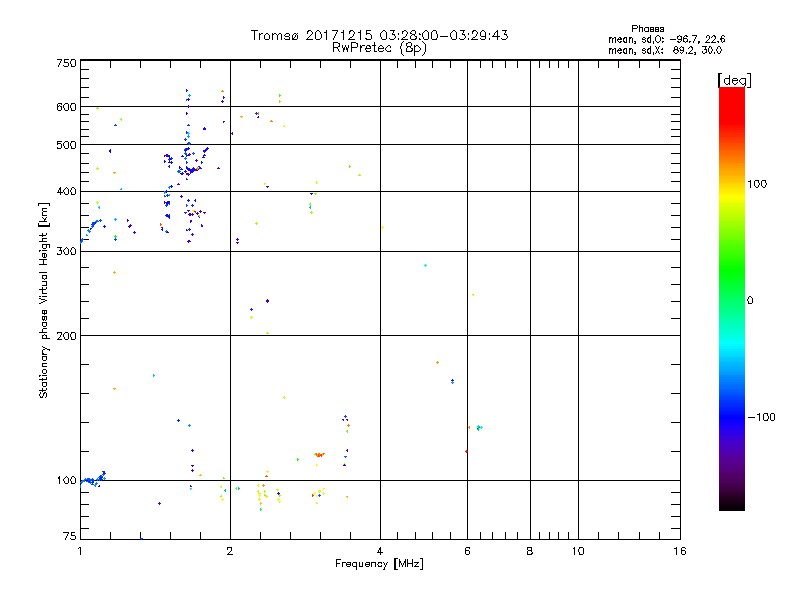
Task: Click the plot title 'Tromsø 20171215 03:28:00-03:29:43'
Action: click(x=379, y=35)
